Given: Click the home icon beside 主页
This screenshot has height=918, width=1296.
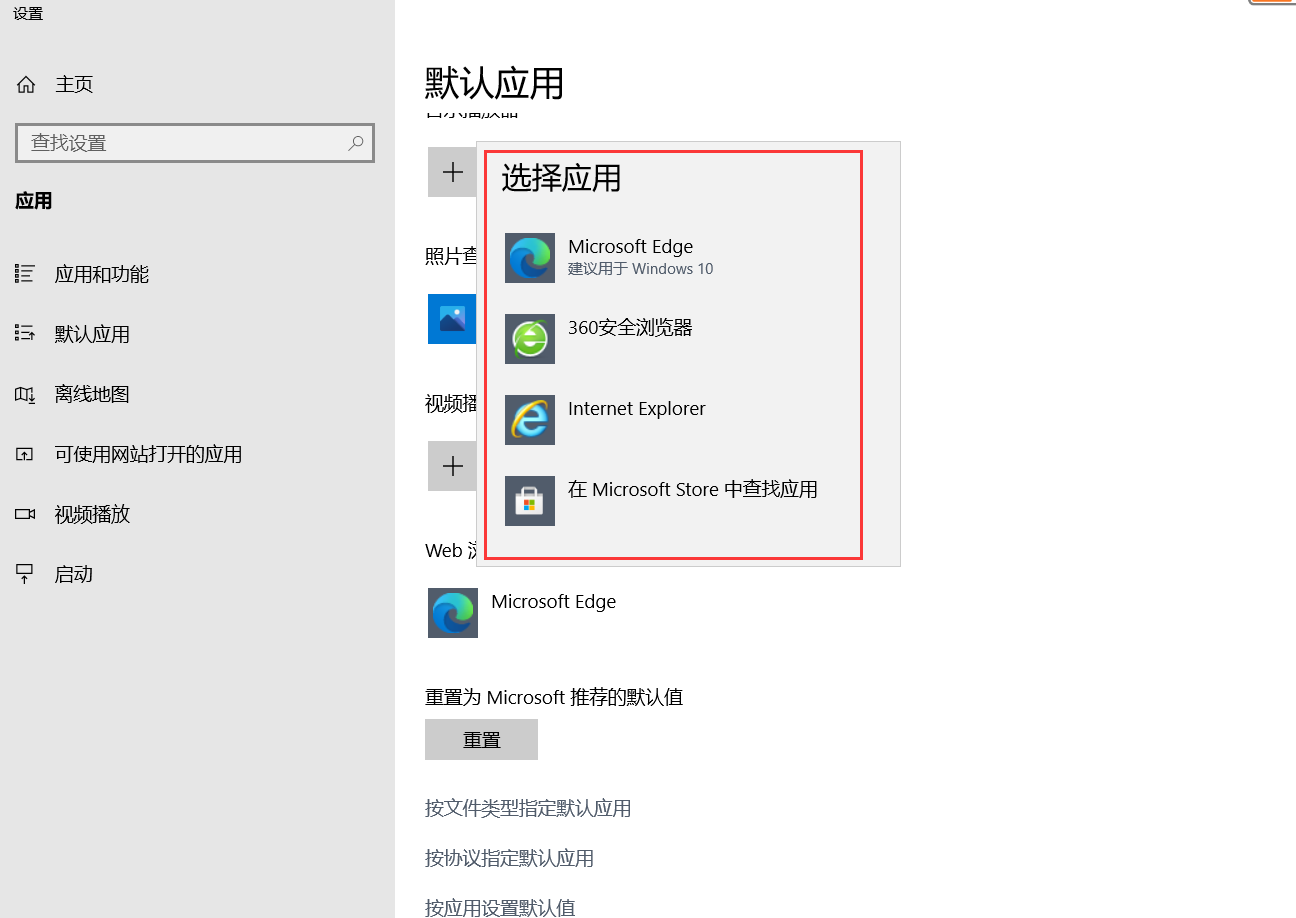Looking at the screenshot, I should pyautogui.click(x=26, y=85).
